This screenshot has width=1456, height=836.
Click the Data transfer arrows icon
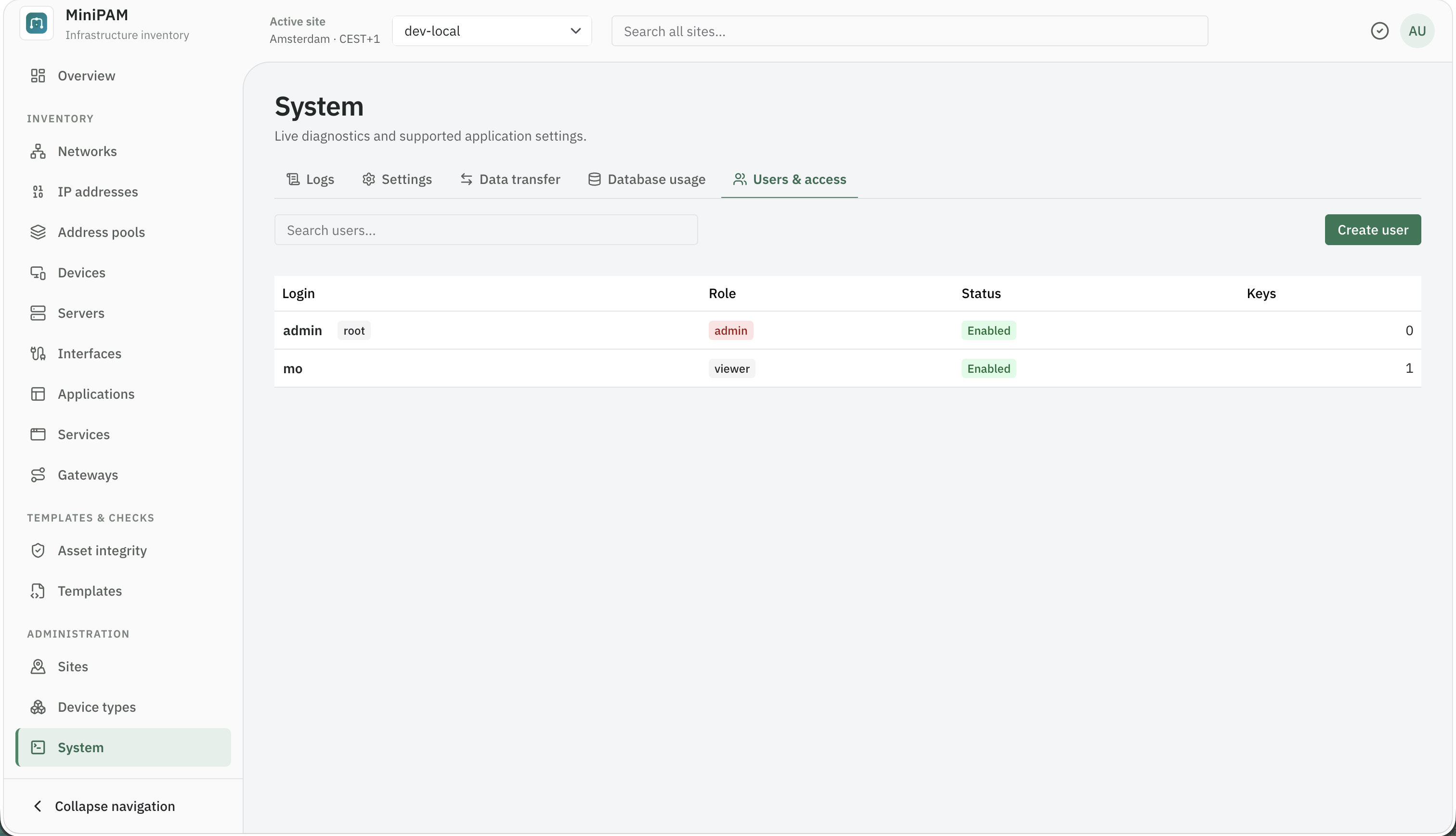pyautogui.click(x=467, y=180)
